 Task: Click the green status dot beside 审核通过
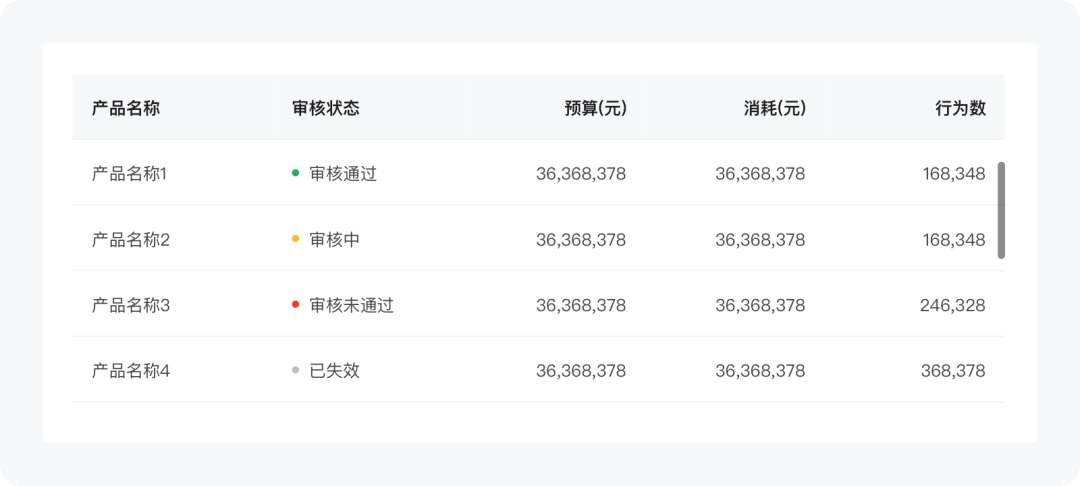click(295, 173)
